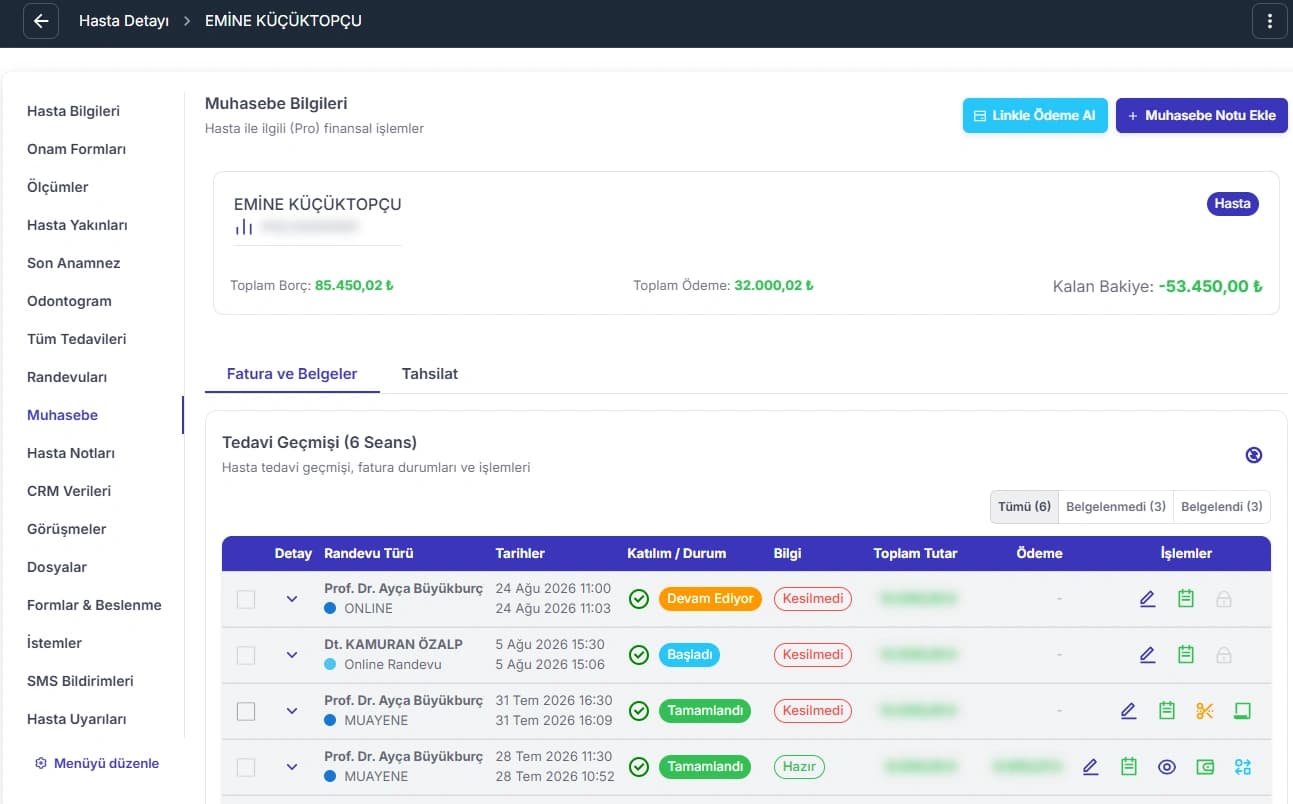The width and height of the screenshot is (1293, 804).
Task: Go back using the arrow button
Action: [41, 21]
